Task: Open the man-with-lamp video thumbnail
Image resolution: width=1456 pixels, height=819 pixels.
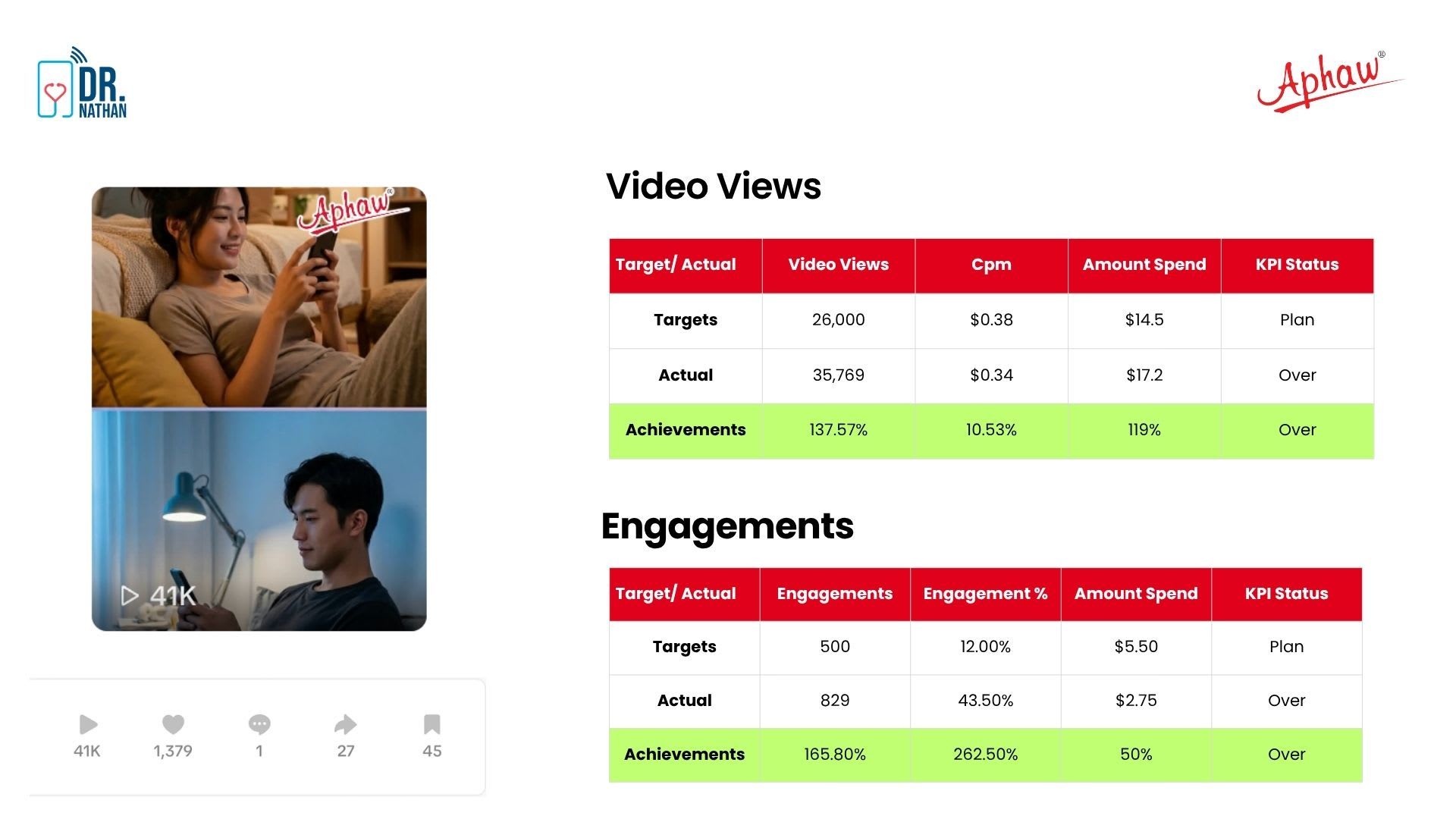Action: click(259, 520)
